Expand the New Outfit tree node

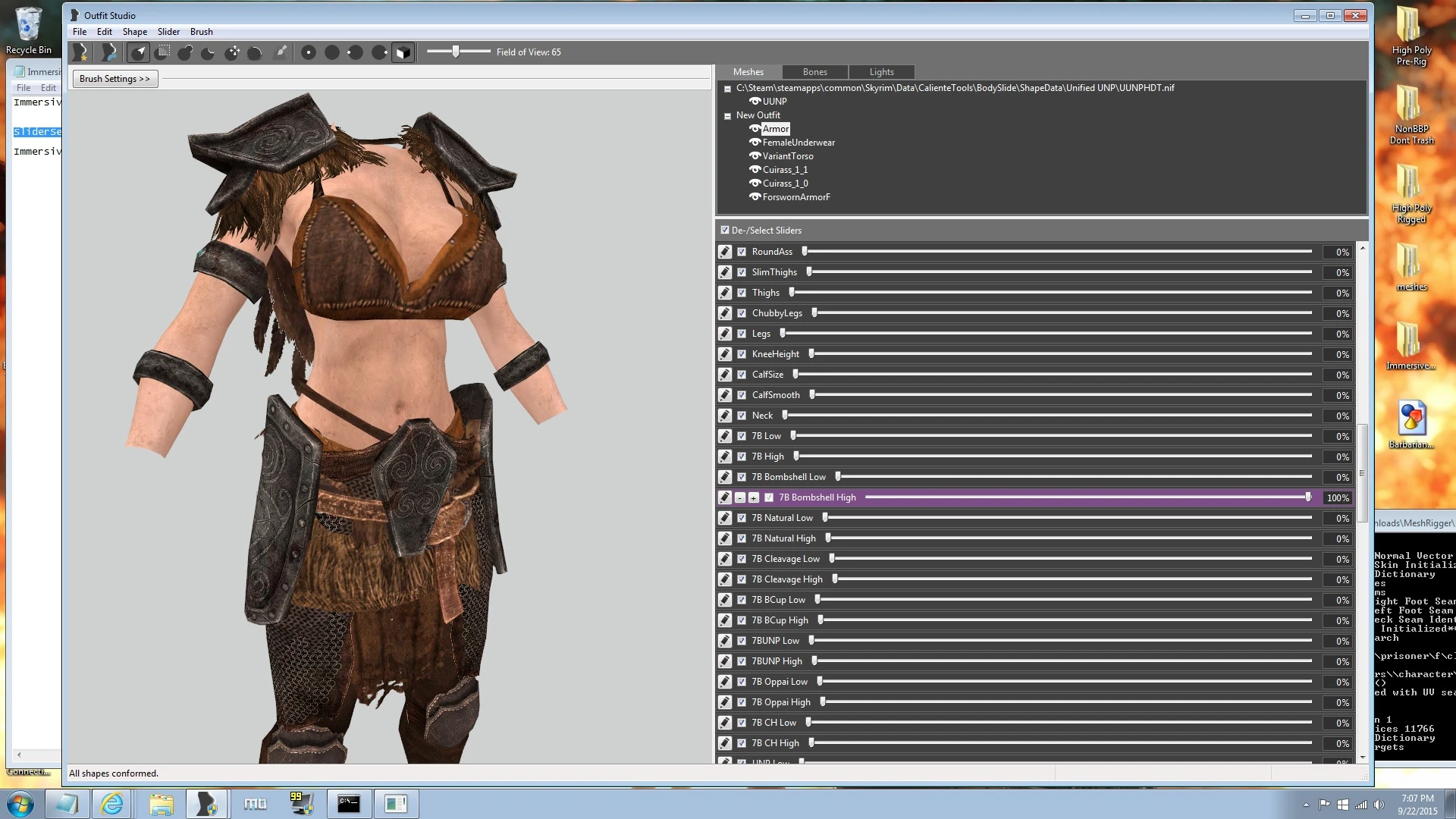(729, 115)
